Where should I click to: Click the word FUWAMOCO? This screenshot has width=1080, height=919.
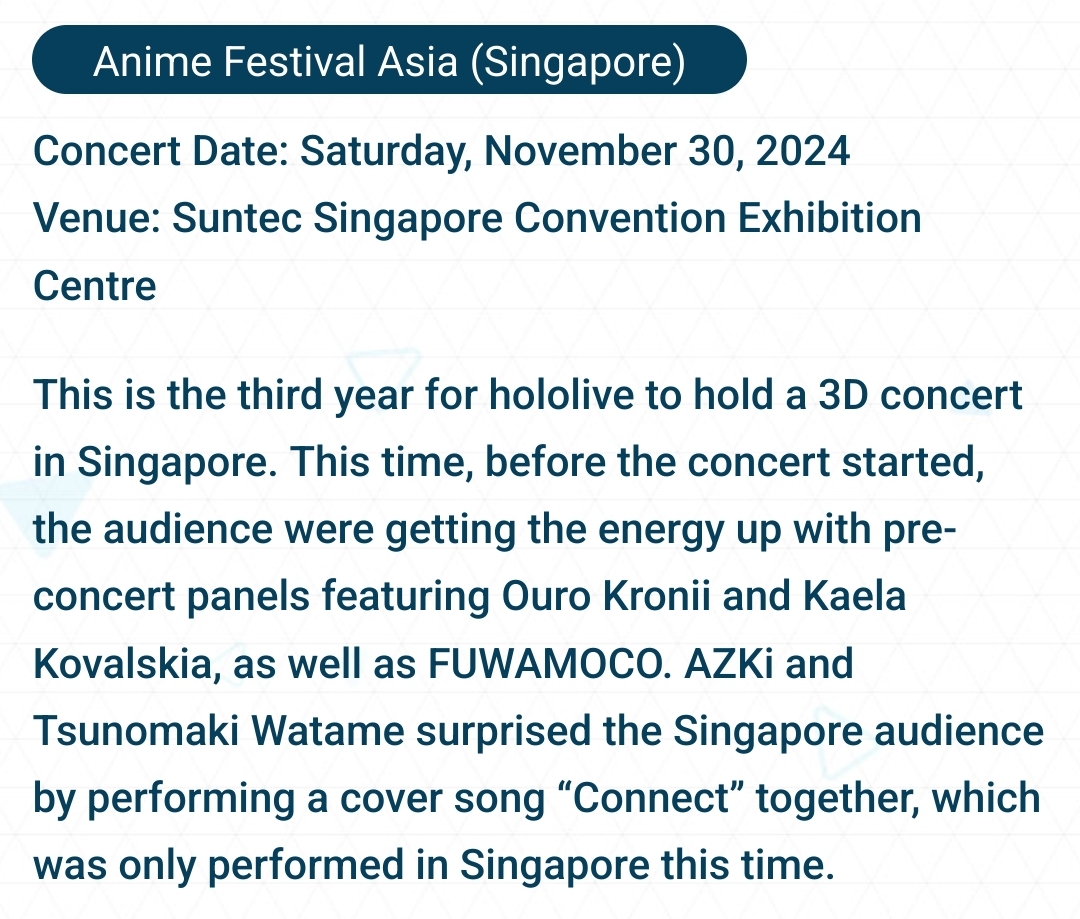tap(549, 663)
